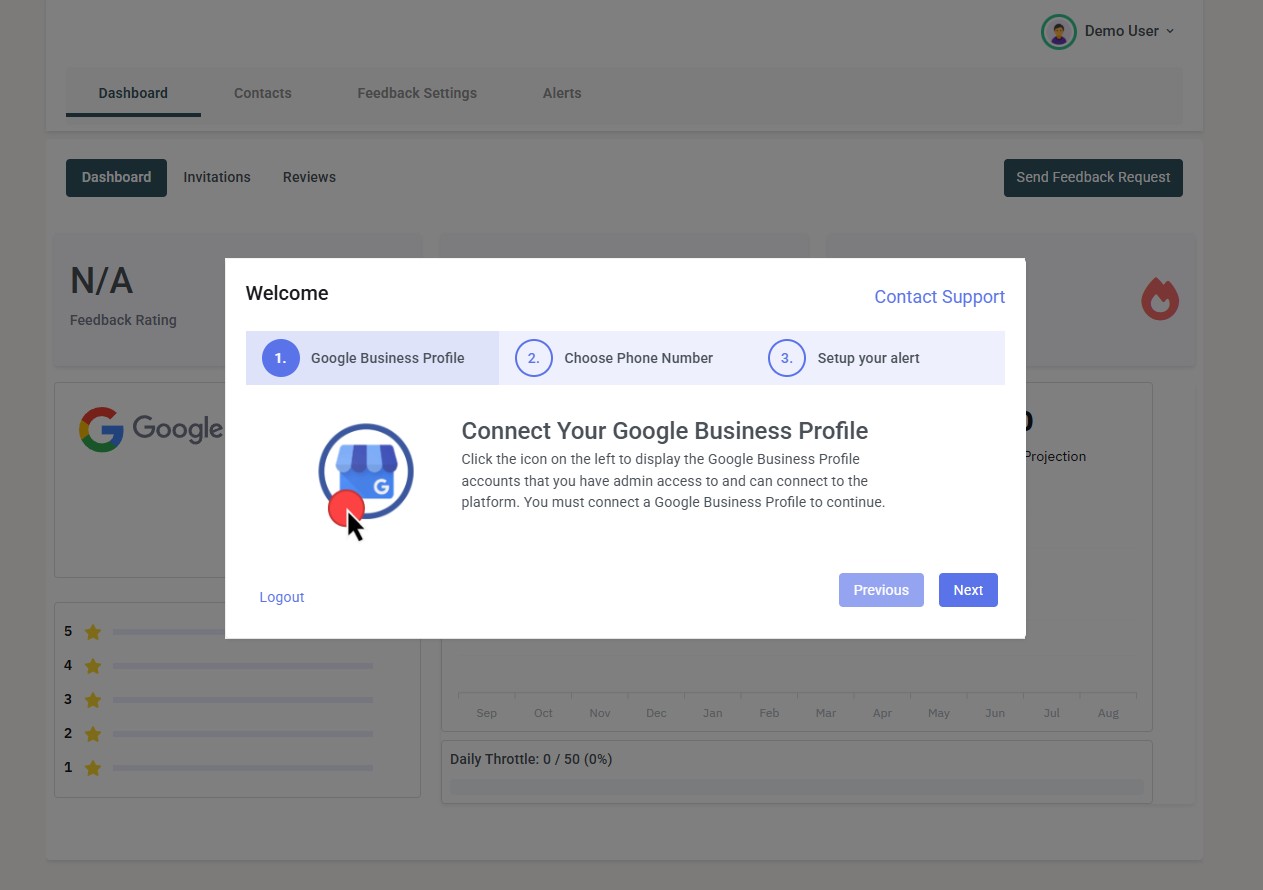Open the Reviews sub-tab
Viewport: 1263px width, 890px height.
[309, 177]
